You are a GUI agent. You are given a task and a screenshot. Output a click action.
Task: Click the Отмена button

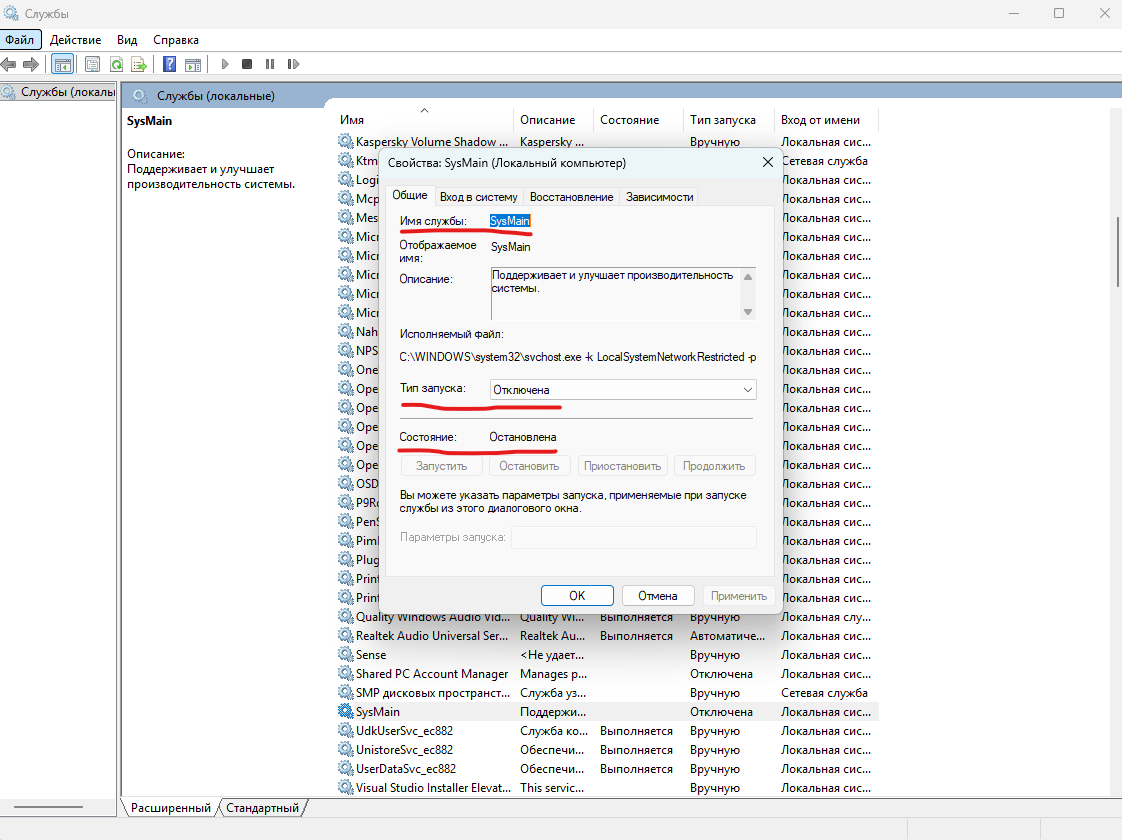[658, 596]
